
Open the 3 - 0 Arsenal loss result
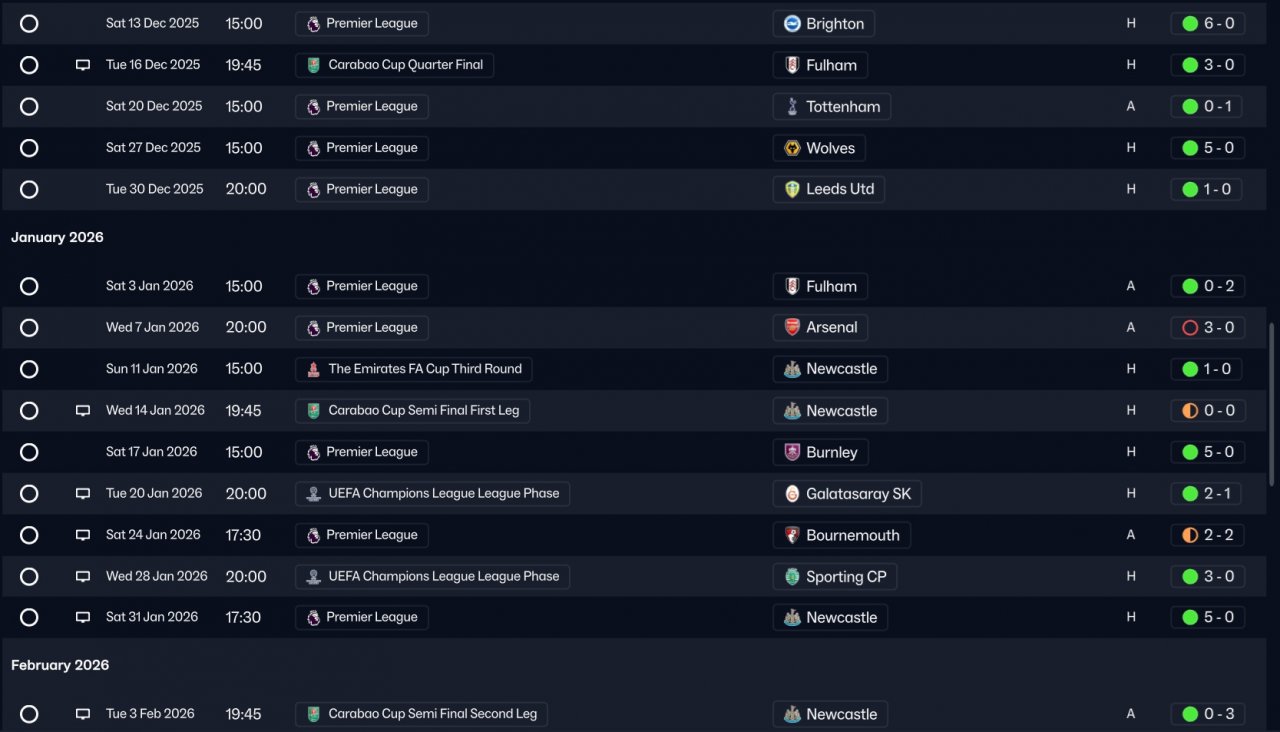[x=1207, y=328]
